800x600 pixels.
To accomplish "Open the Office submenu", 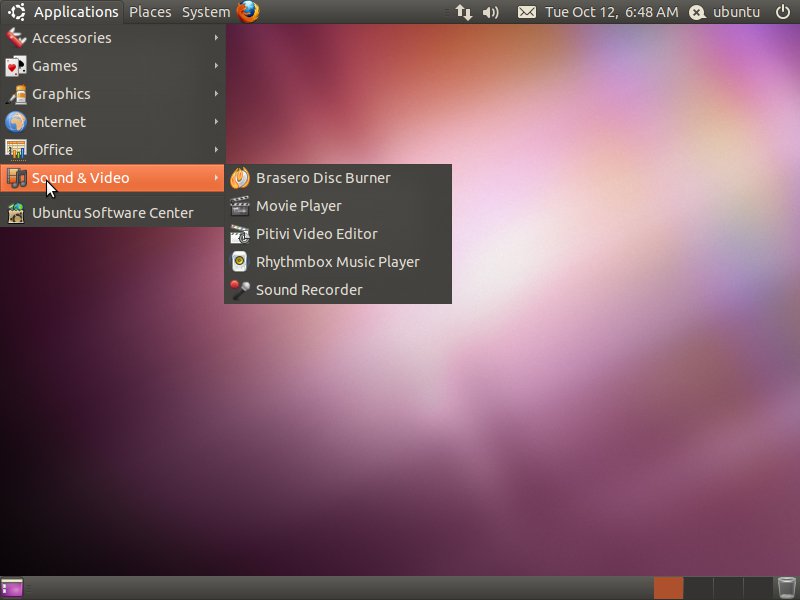I will pyautogui.click(x=112, y=150).
